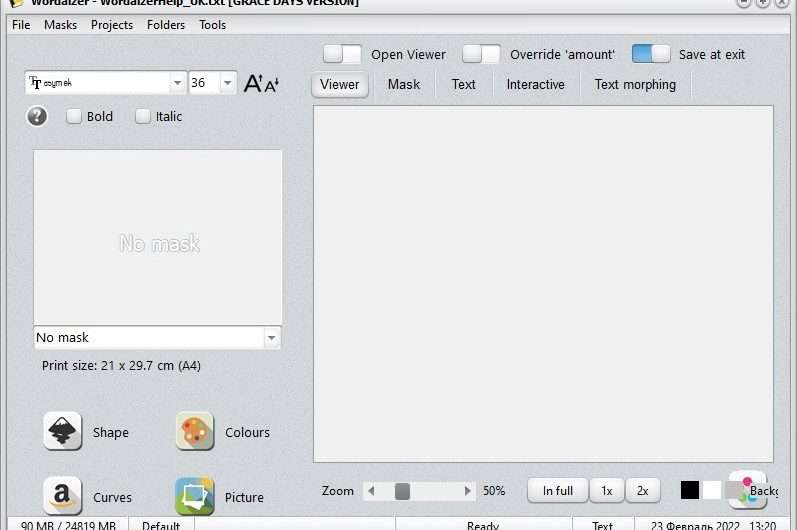The height and width of the screenshot is (530, 797).
Task: Switch to the Viewer tab
Action: (340, 84)
